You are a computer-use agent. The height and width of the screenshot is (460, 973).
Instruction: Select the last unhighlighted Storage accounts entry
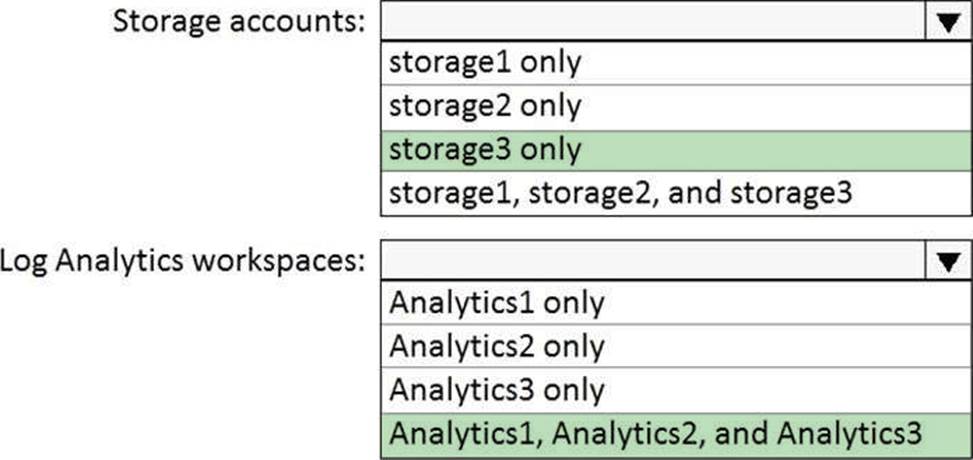tap(620, 192)
